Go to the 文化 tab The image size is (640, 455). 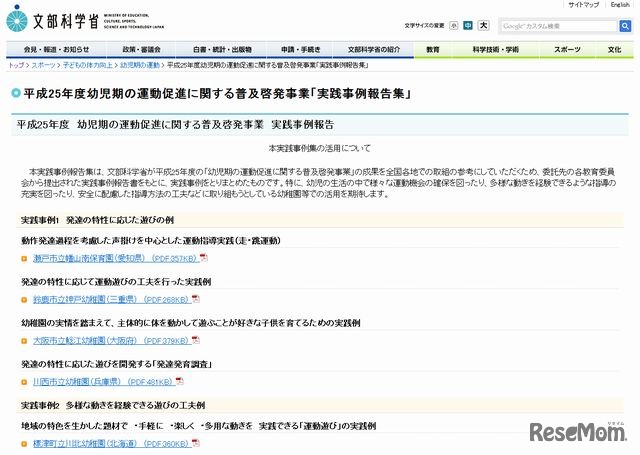pos(614,50)
